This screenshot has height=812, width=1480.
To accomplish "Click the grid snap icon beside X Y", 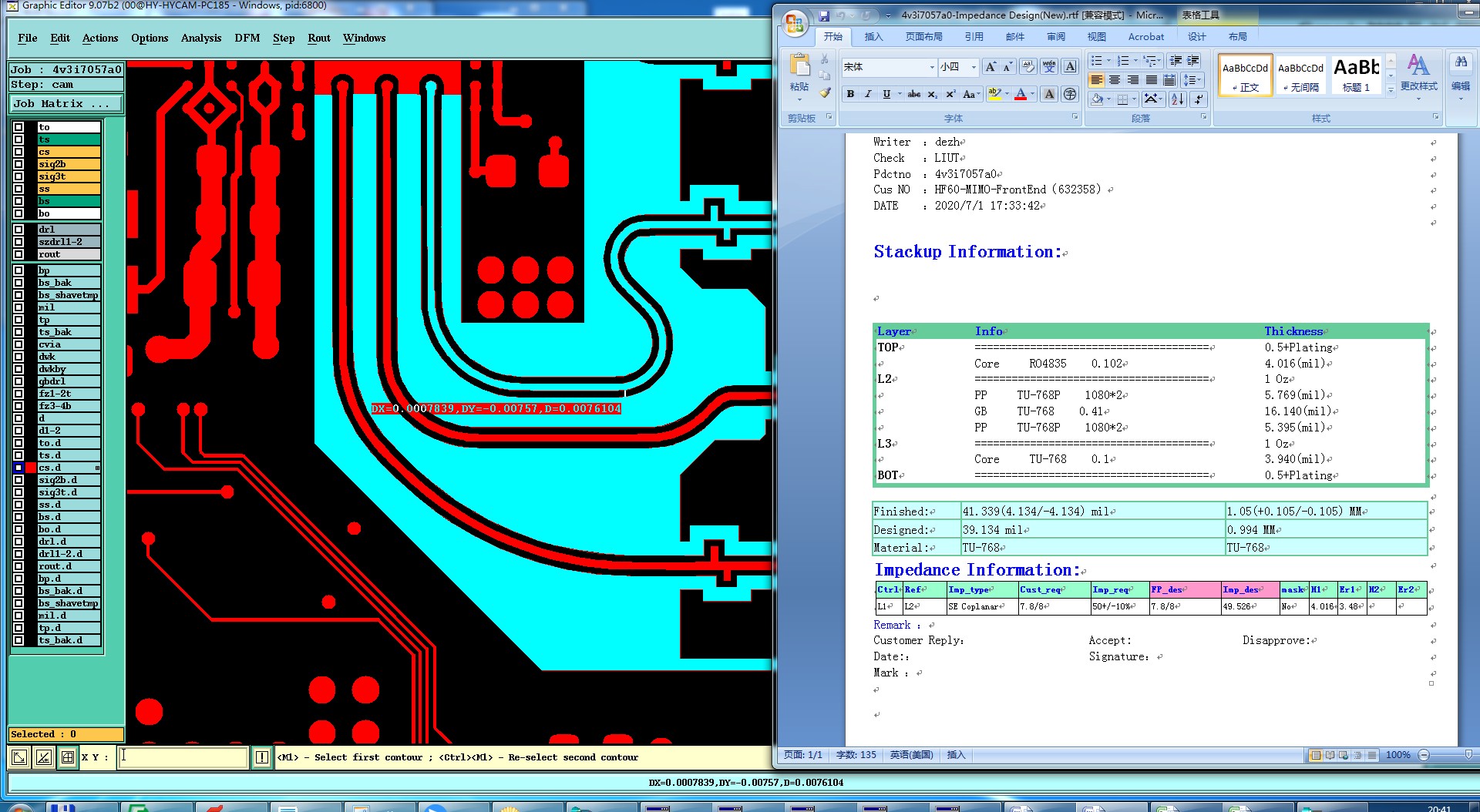I will (x=68, y=757).
